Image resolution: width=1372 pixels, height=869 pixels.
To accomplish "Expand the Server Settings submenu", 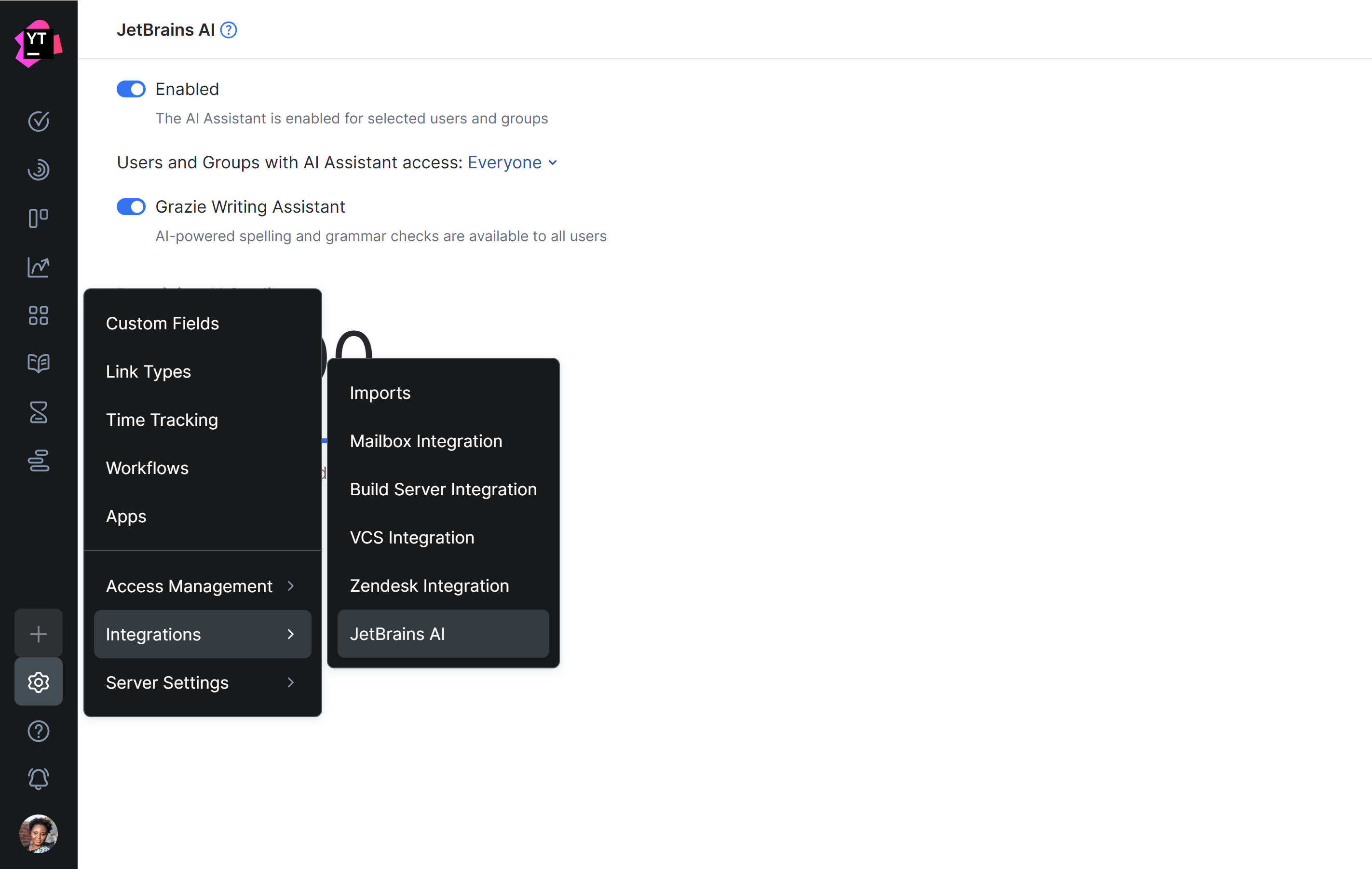I will (x=202, y=683).
